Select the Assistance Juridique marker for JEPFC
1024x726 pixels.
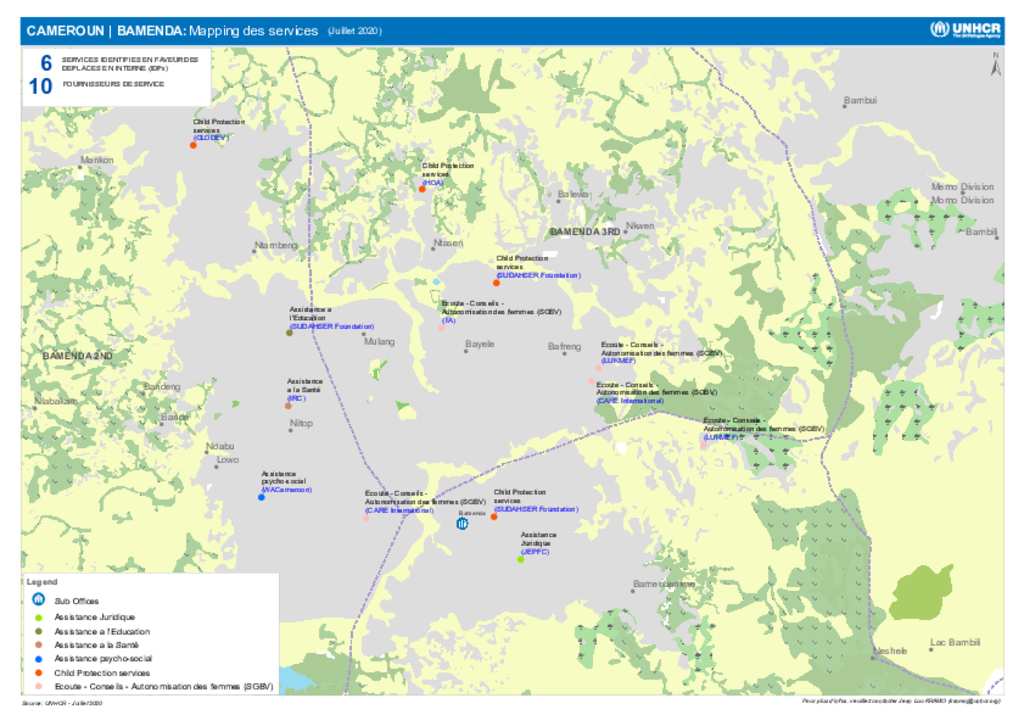(x=521, y=559)
